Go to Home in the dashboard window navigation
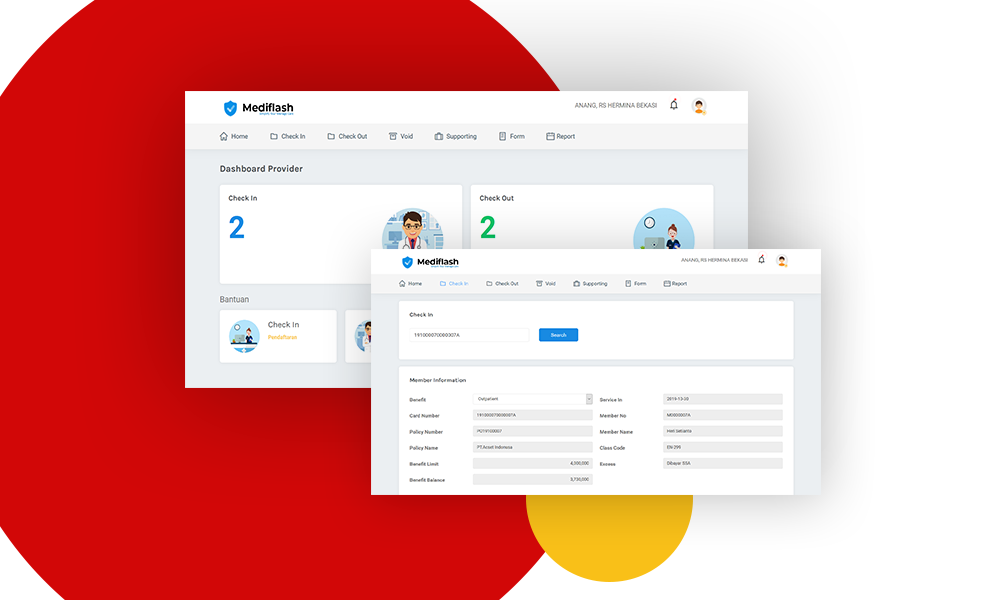1000x600 pixels. pos(234,136)
